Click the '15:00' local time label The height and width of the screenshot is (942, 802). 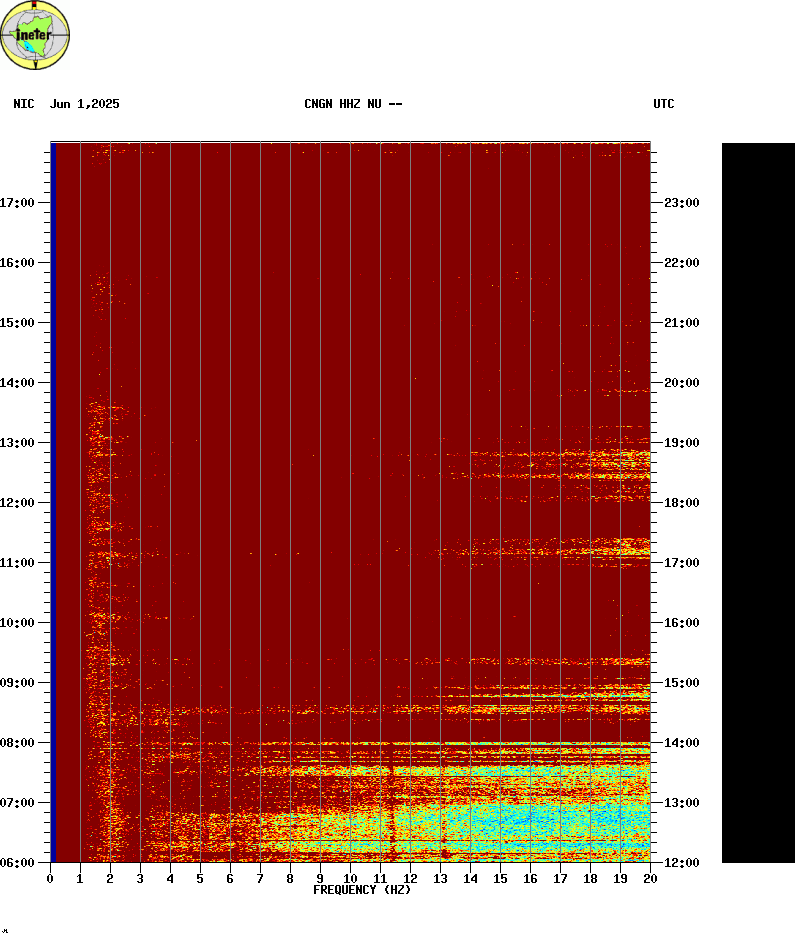point(17,323)
